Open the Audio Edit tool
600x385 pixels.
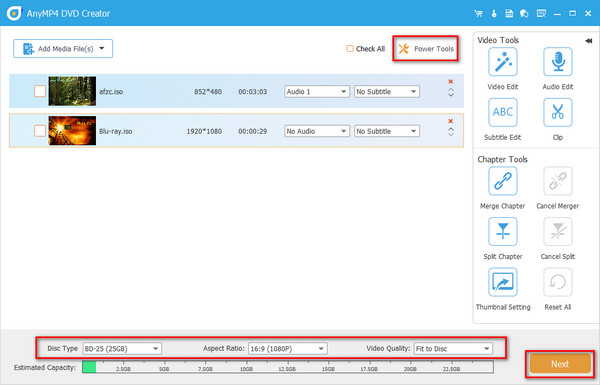click(558, 62)
